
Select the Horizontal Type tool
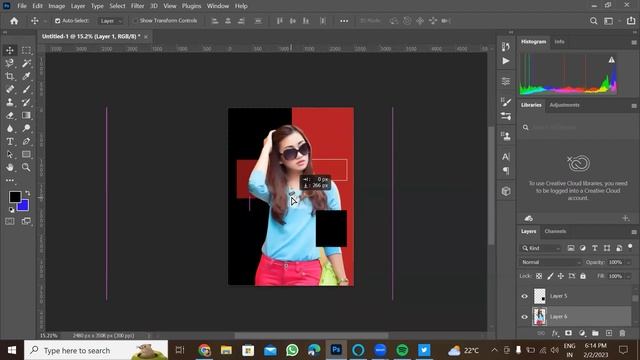[x=10, y=142]
